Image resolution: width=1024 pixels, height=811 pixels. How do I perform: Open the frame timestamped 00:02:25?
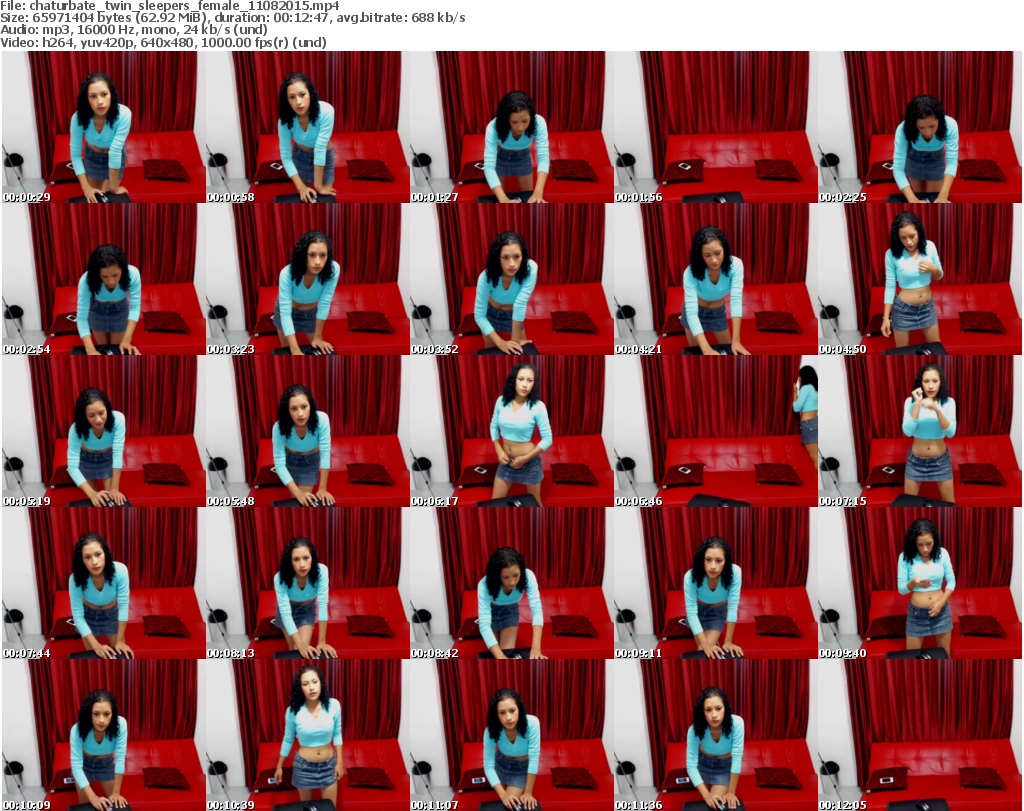coord(920,127)
